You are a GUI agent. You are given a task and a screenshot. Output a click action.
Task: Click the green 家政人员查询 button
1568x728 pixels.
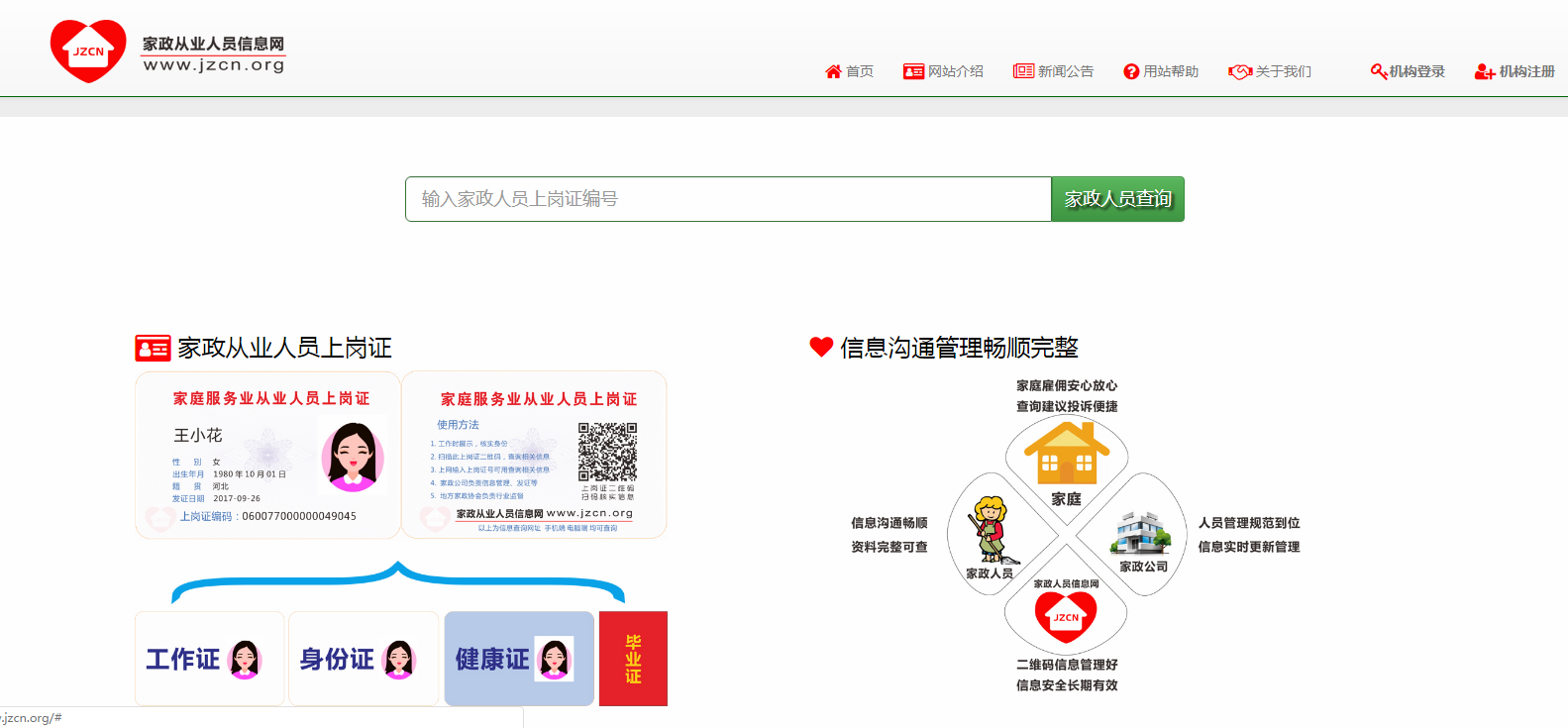(1117, 199)
